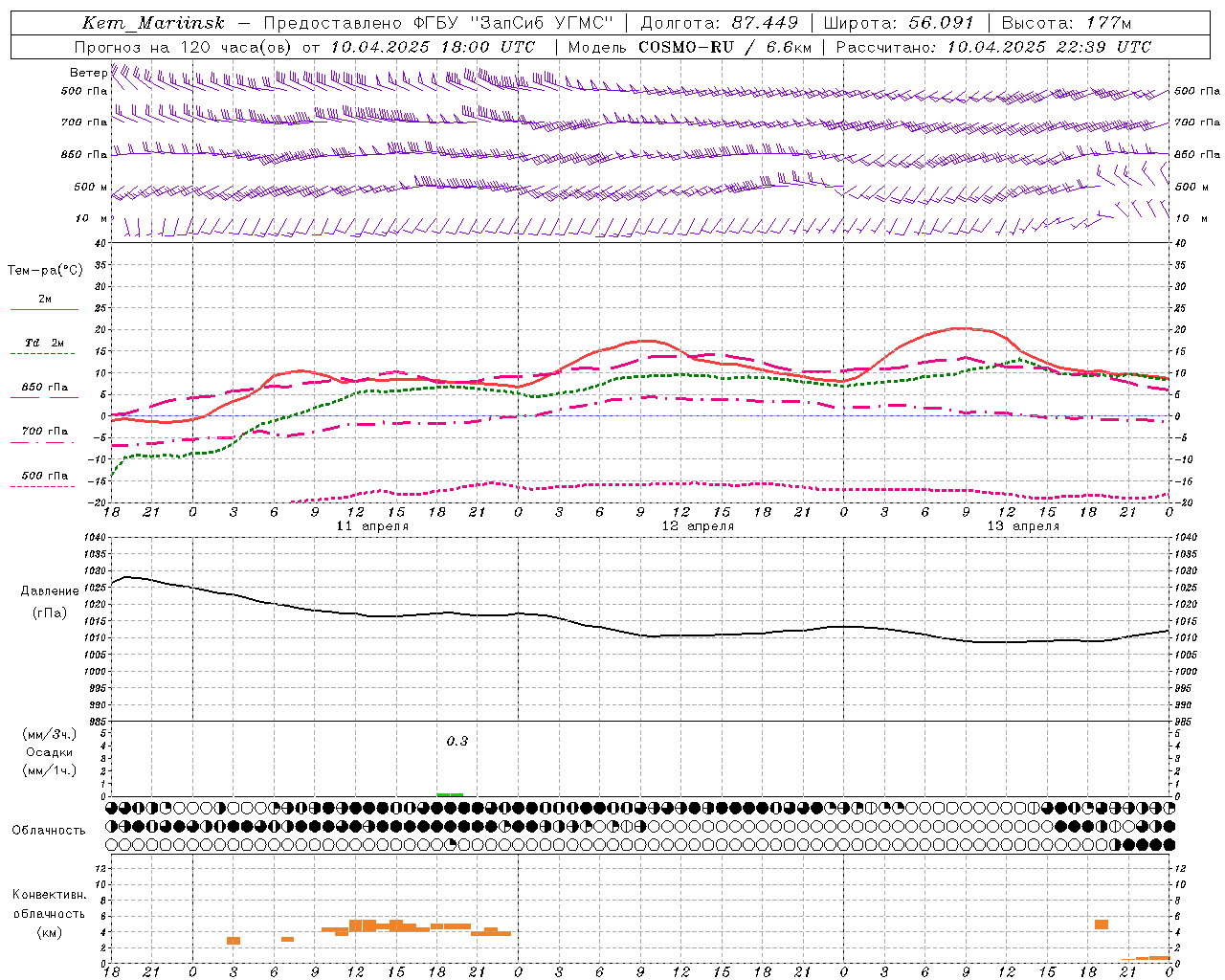Click the dashed Td 2м legend line sample
This screenshot has height=980, width=1225.
click(x=43, y=354)
